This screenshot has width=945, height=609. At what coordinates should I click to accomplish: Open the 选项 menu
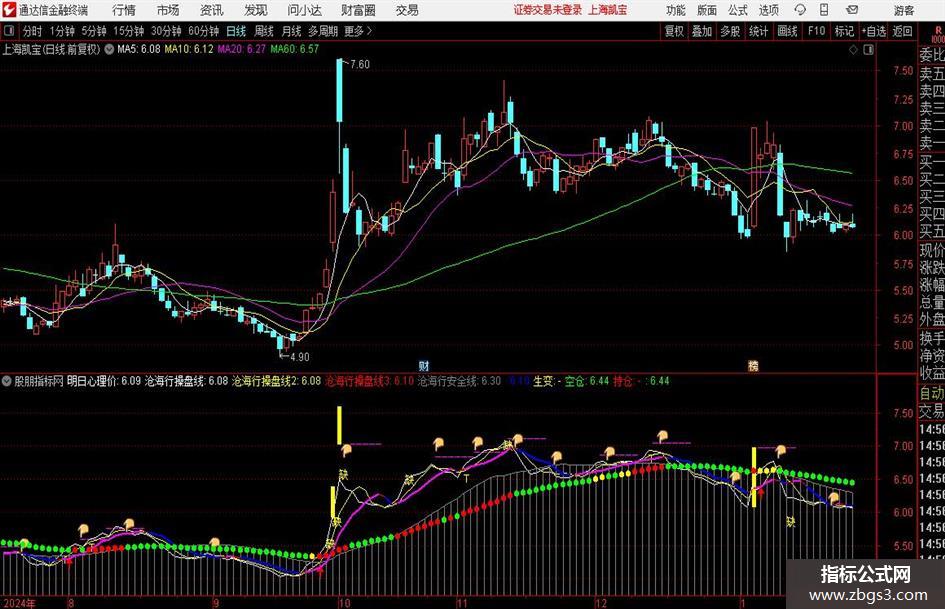(768, 10)
